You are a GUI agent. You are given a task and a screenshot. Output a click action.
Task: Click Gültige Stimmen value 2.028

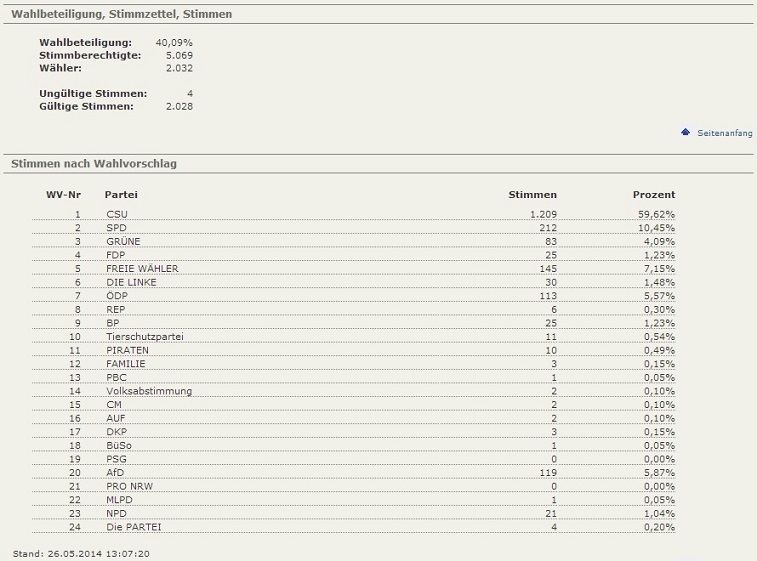point(179,106)
